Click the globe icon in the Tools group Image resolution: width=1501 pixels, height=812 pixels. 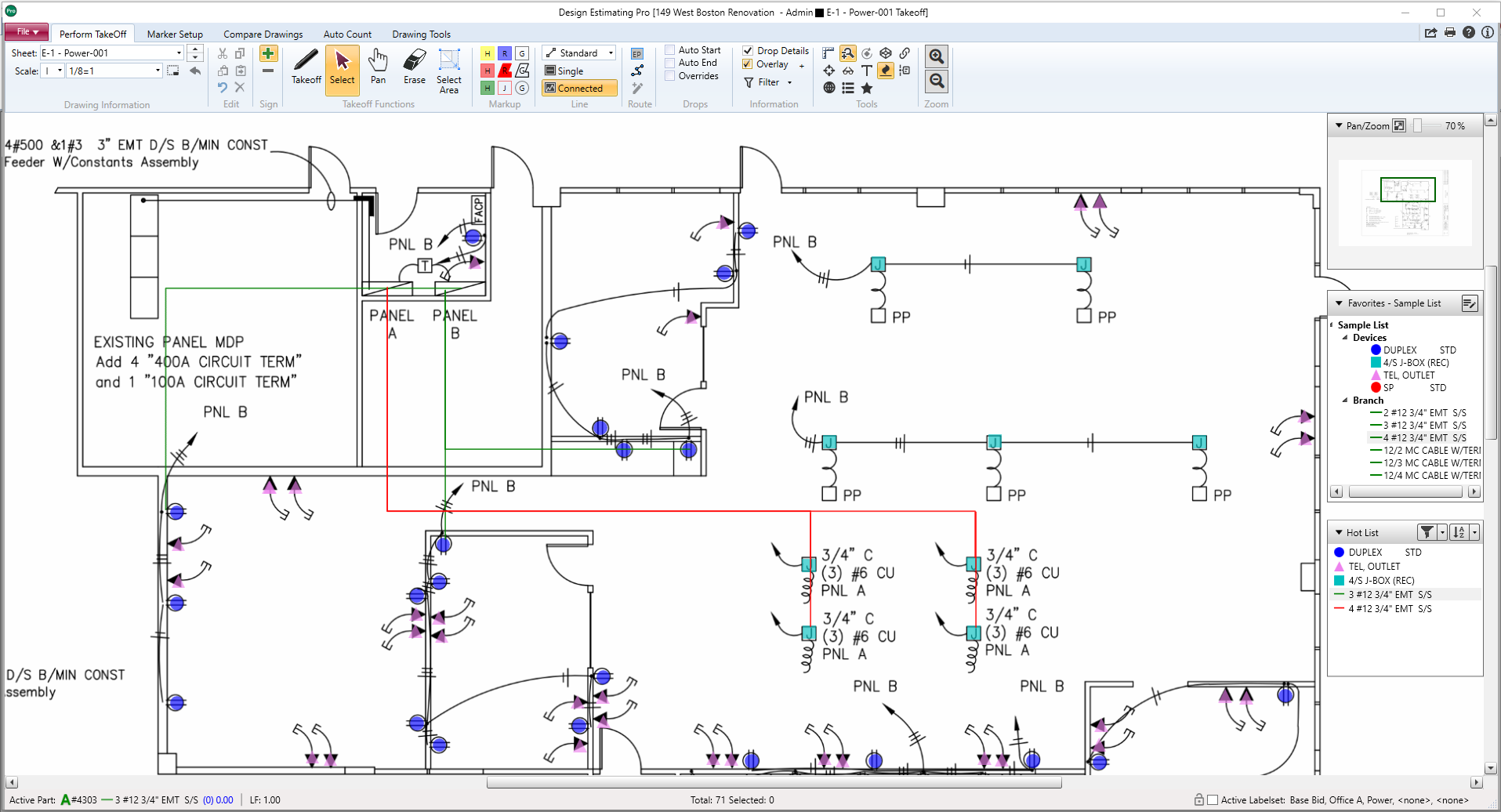tap(828, 88)
